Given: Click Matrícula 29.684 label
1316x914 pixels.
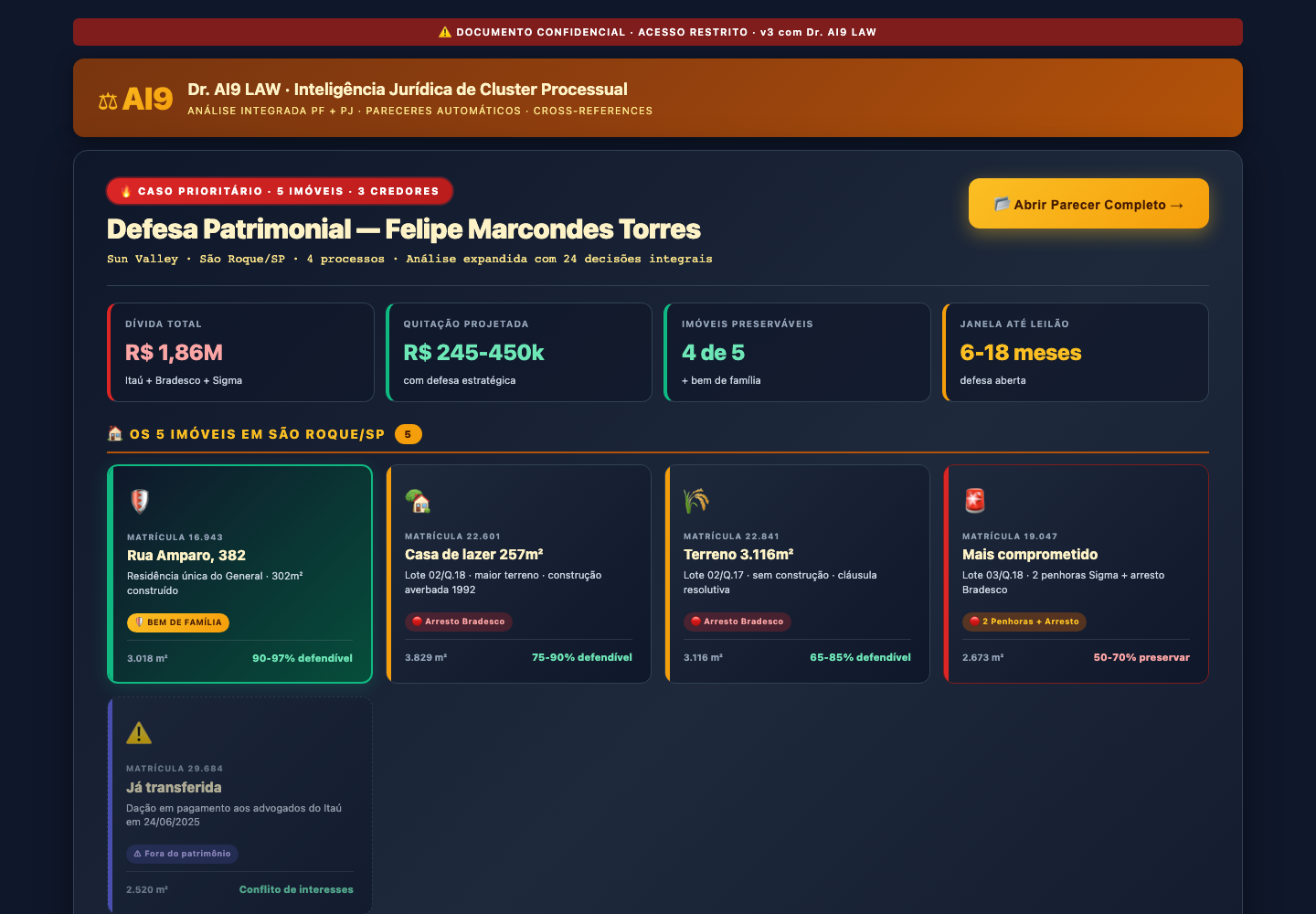Looking at the screenshot, I should click(x=175, y=769).
